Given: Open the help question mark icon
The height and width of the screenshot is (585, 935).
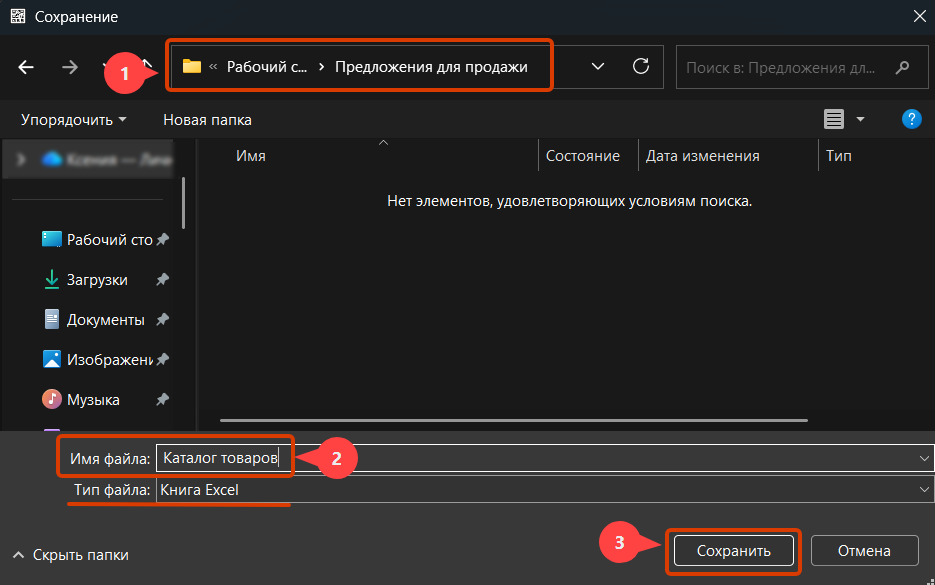Looking at the screenshot, I should [911, 119].
